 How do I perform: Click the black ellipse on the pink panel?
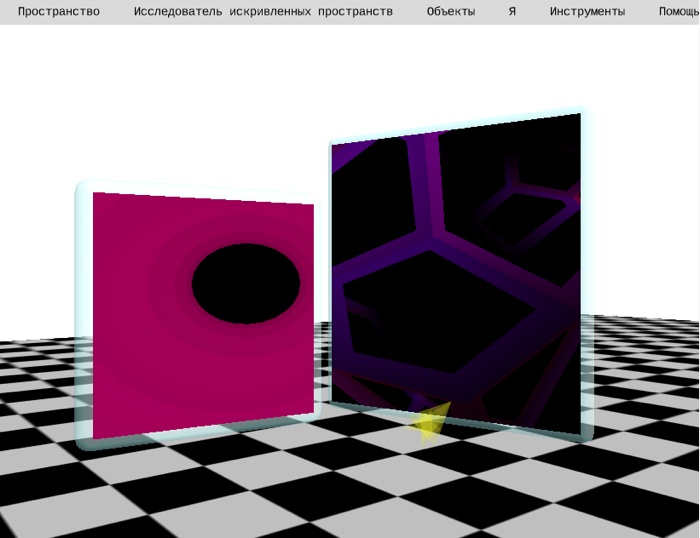245,285
